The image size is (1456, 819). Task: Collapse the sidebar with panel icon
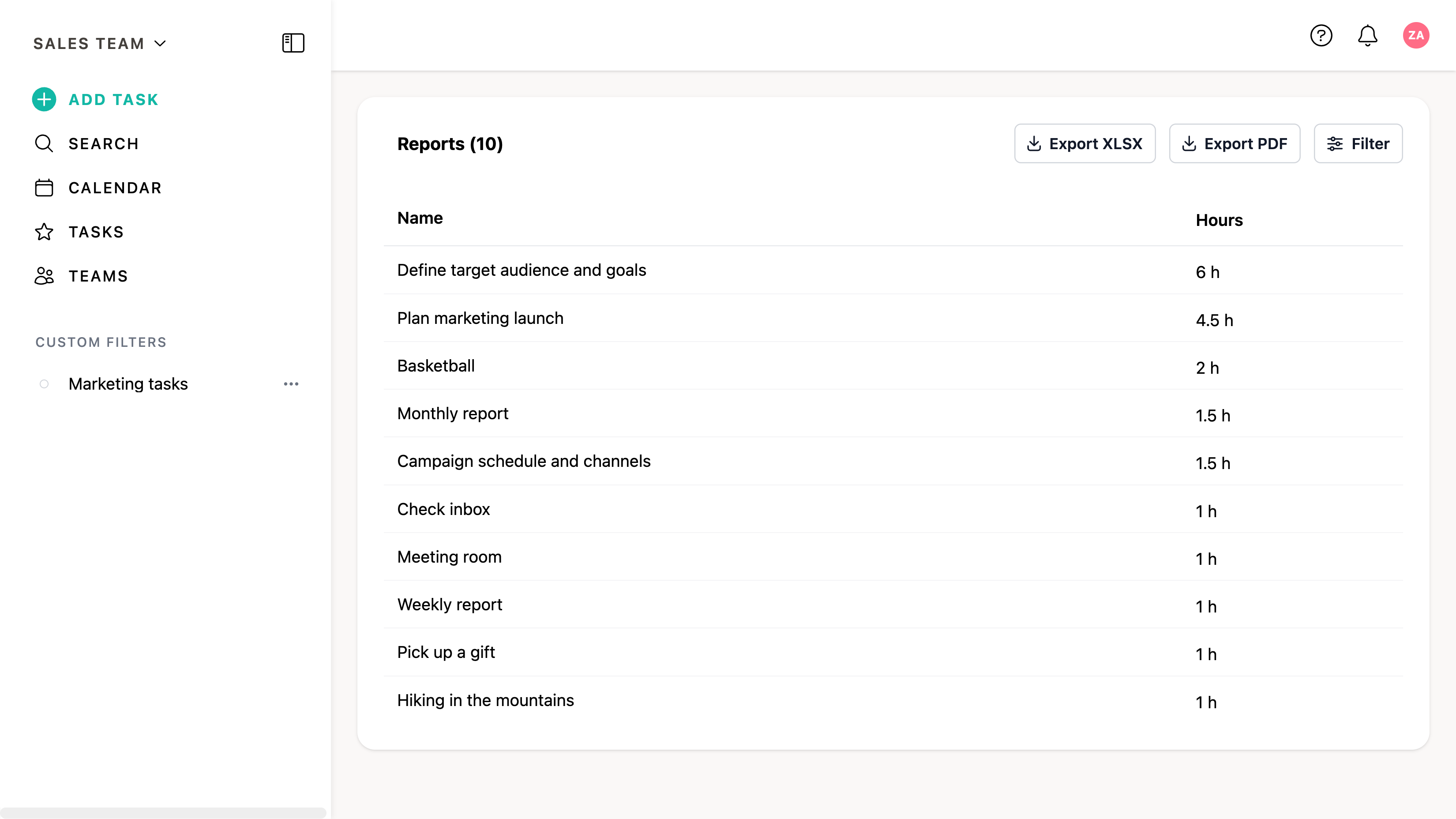pyautogui.click(x=293, y=43)
